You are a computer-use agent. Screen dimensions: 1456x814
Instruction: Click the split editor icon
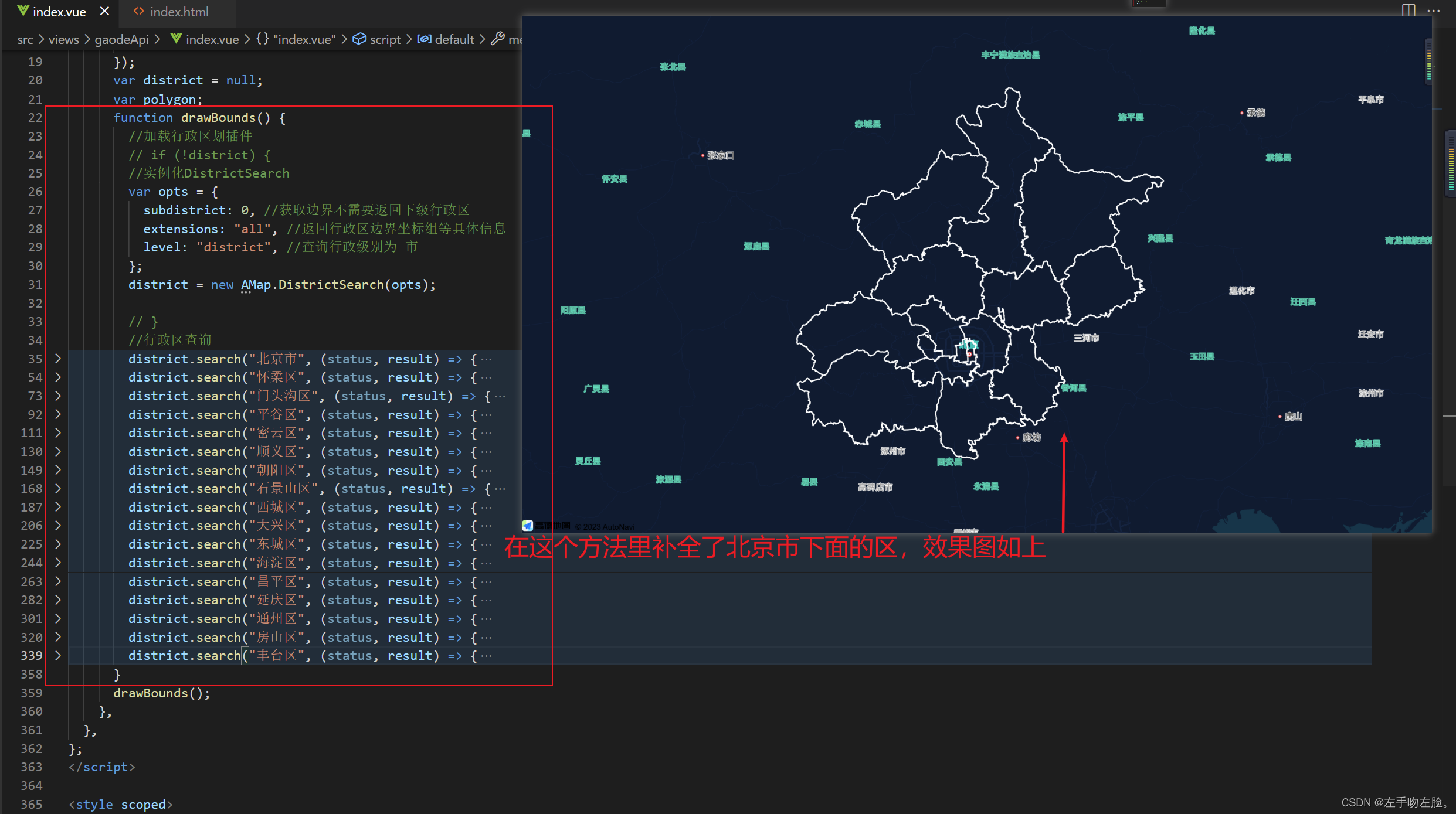point(1408,11)
